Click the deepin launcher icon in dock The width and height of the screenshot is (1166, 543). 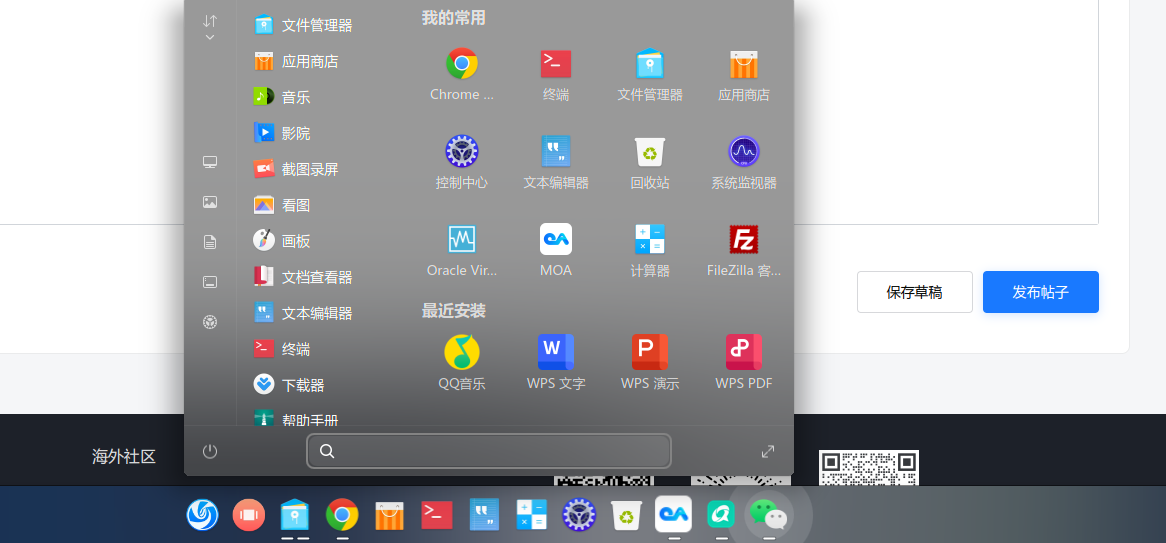tap(202, 514)
